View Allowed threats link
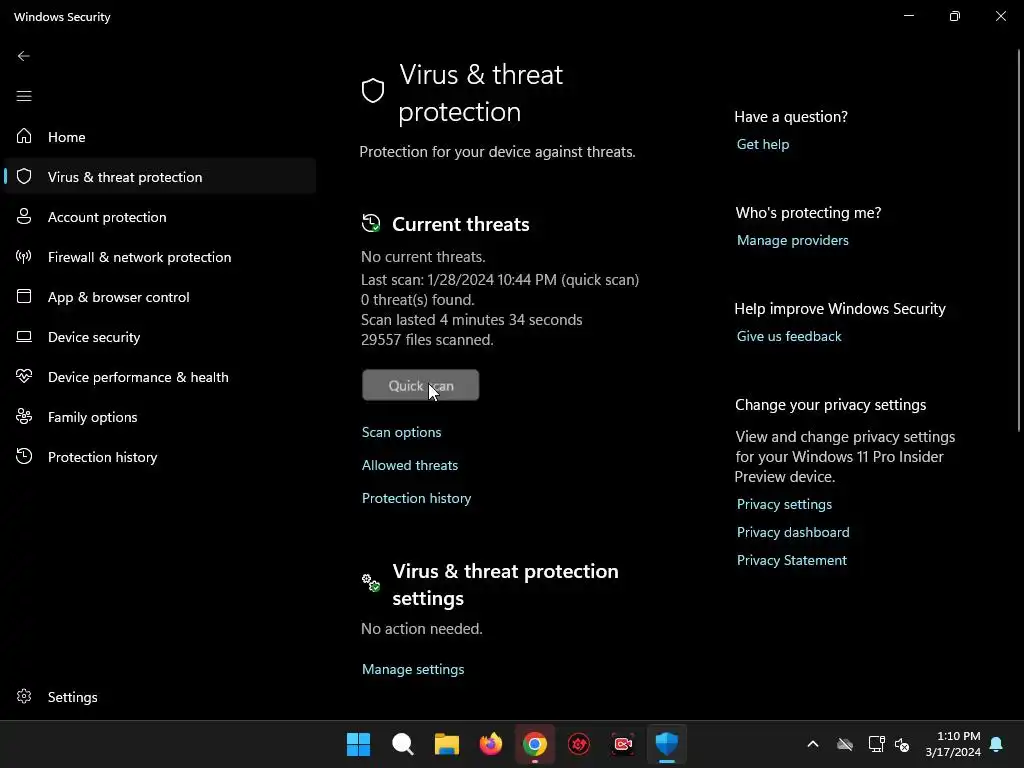1024x768 pixels. pyautogui.click(x=410, y=465)
